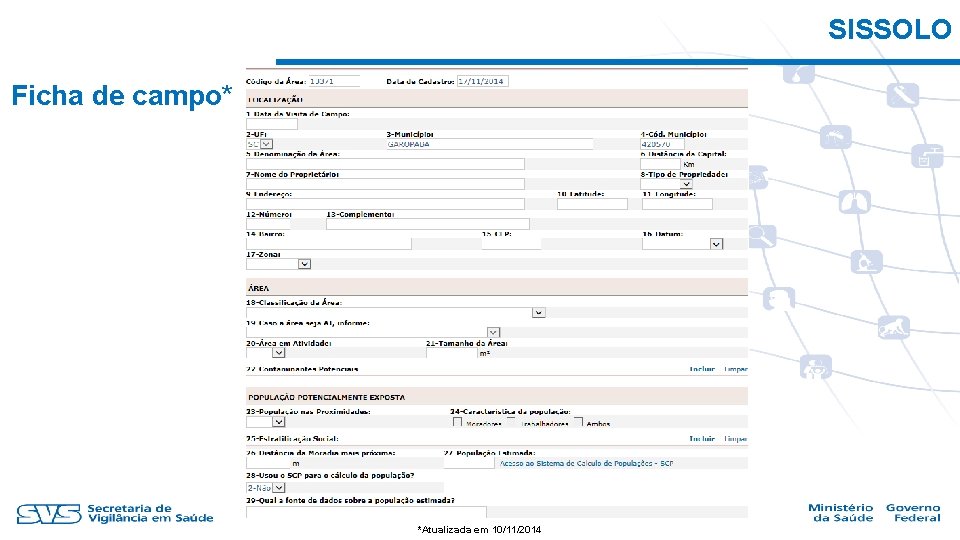Click the Governo Federal logo text
The width and height of the screenshot is (960, 540).
[x=913, y=512]
